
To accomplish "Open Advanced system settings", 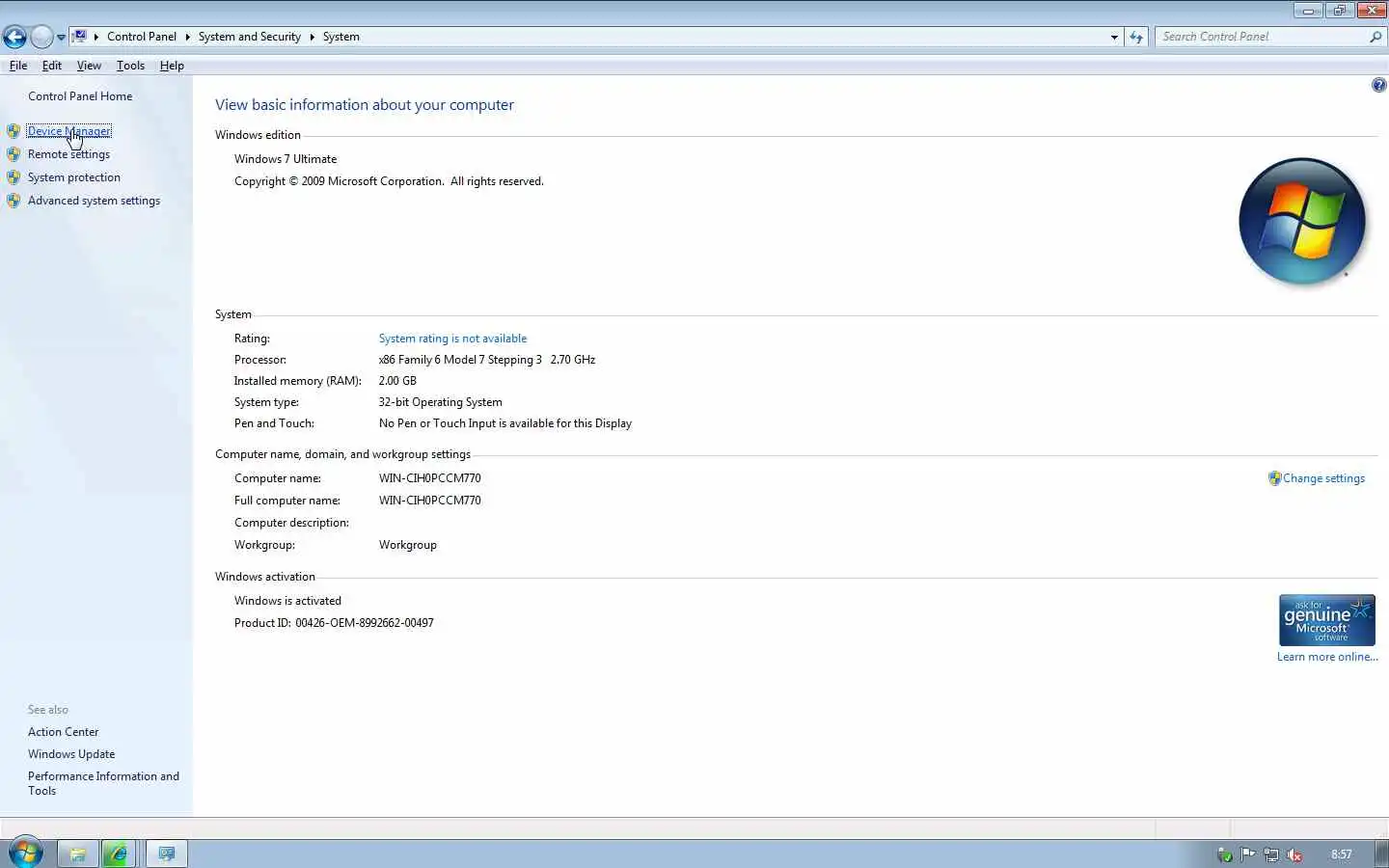I will (x=94, y=201).
